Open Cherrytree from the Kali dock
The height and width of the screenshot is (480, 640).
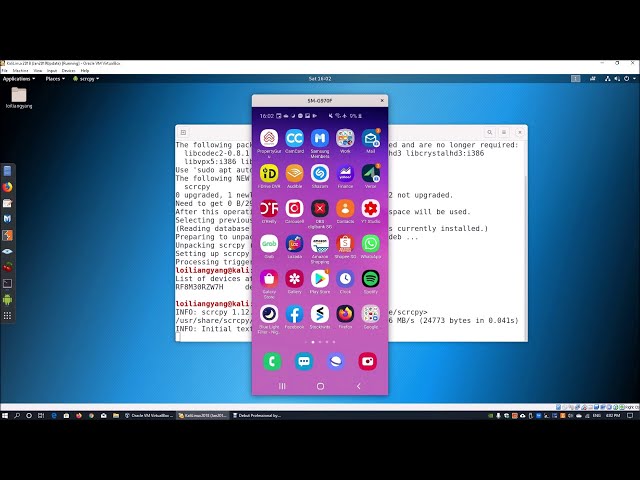point(7,267)
